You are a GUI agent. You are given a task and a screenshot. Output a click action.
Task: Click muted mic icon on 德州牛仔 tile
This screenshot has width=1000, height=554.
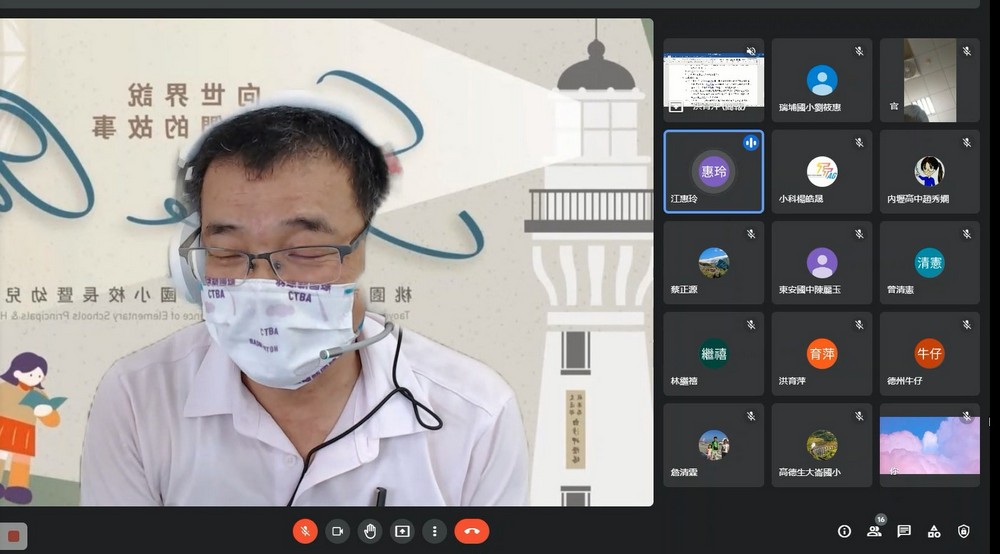(967, 325)
